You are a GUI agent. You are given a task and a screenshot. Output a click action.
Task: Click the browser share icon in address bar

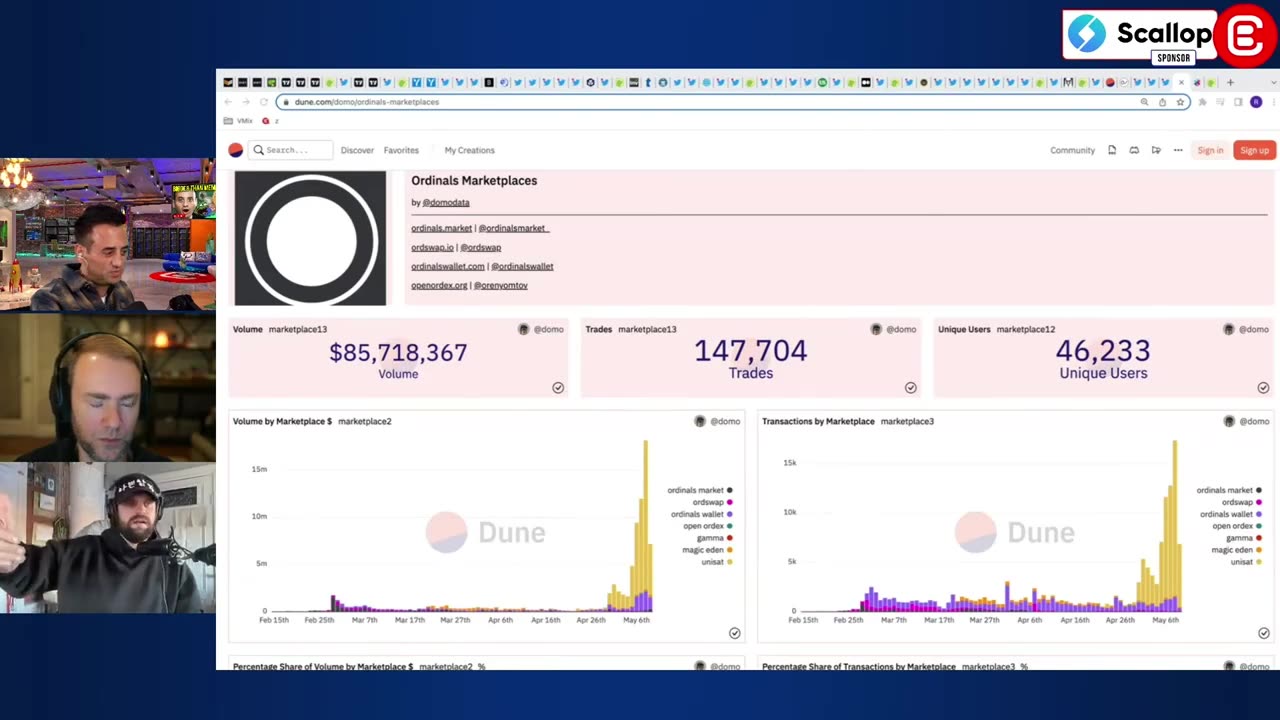(x=1162, y=102)
